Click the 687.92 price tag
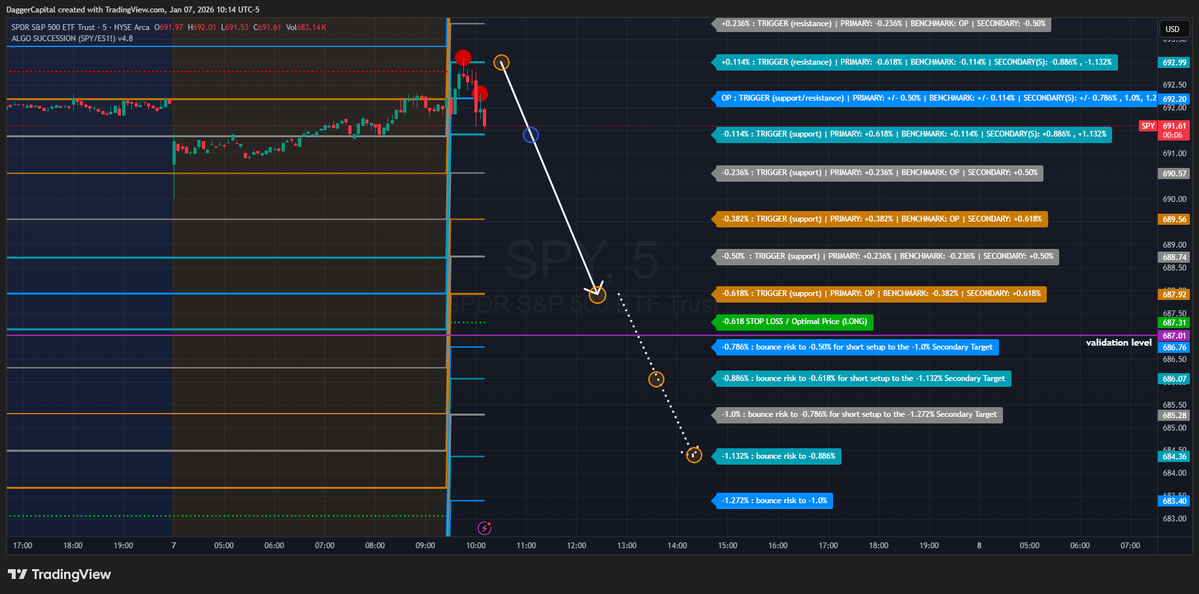1199x594 pixels. tap(1174, 294)
